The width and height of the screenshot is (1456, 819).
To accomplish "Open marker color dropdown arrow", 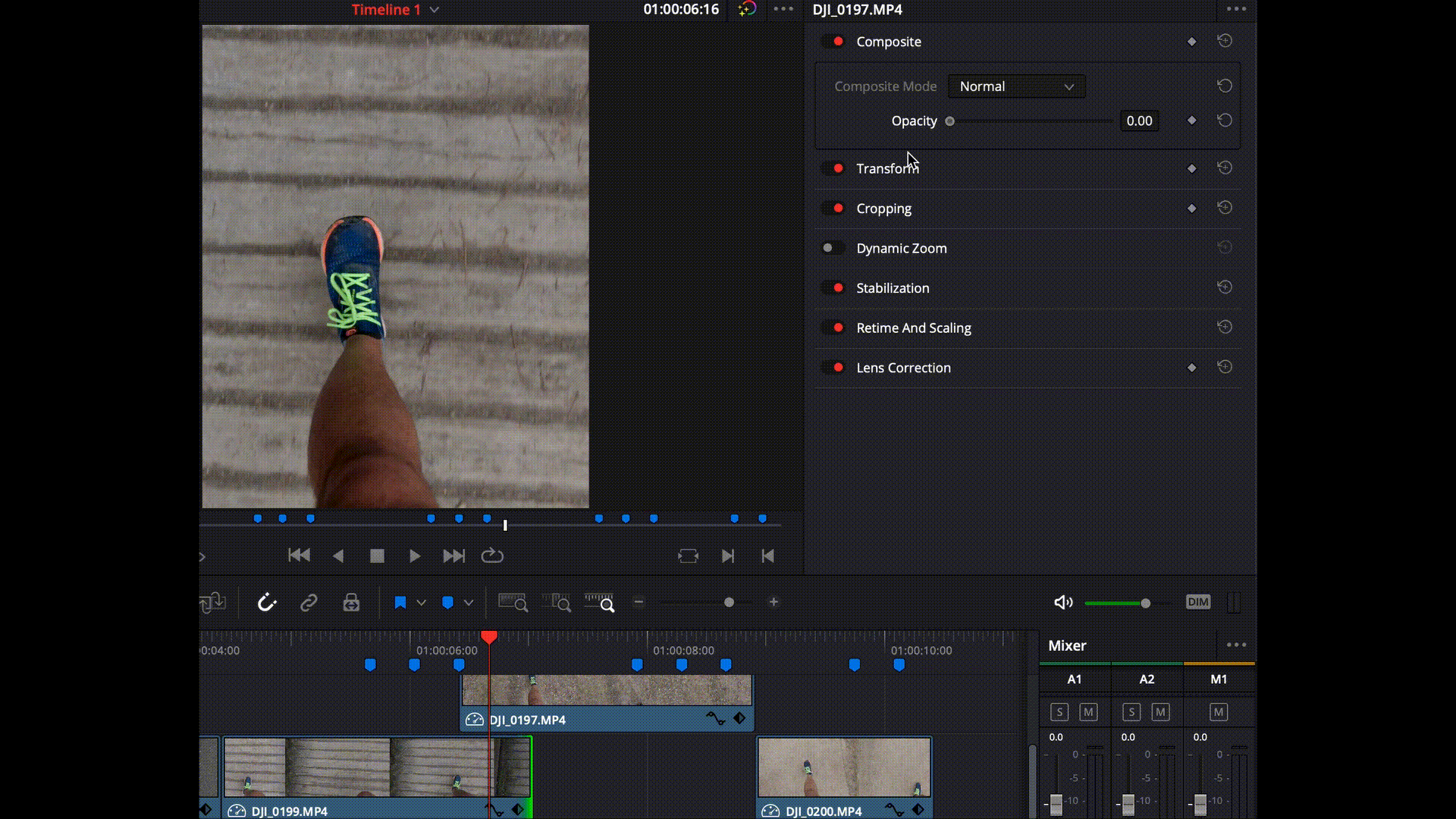I will (469, 603).
